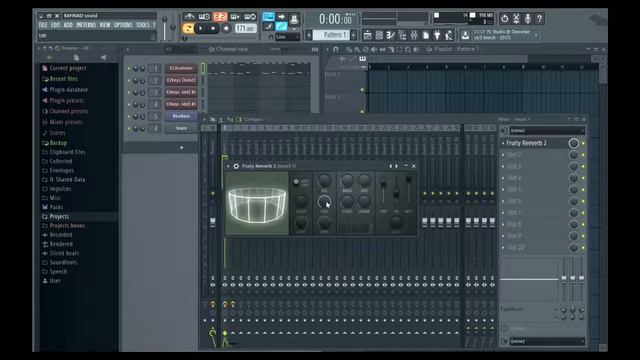Open the tempo tapper icon
Screen dimensions: 640x360
449,35
